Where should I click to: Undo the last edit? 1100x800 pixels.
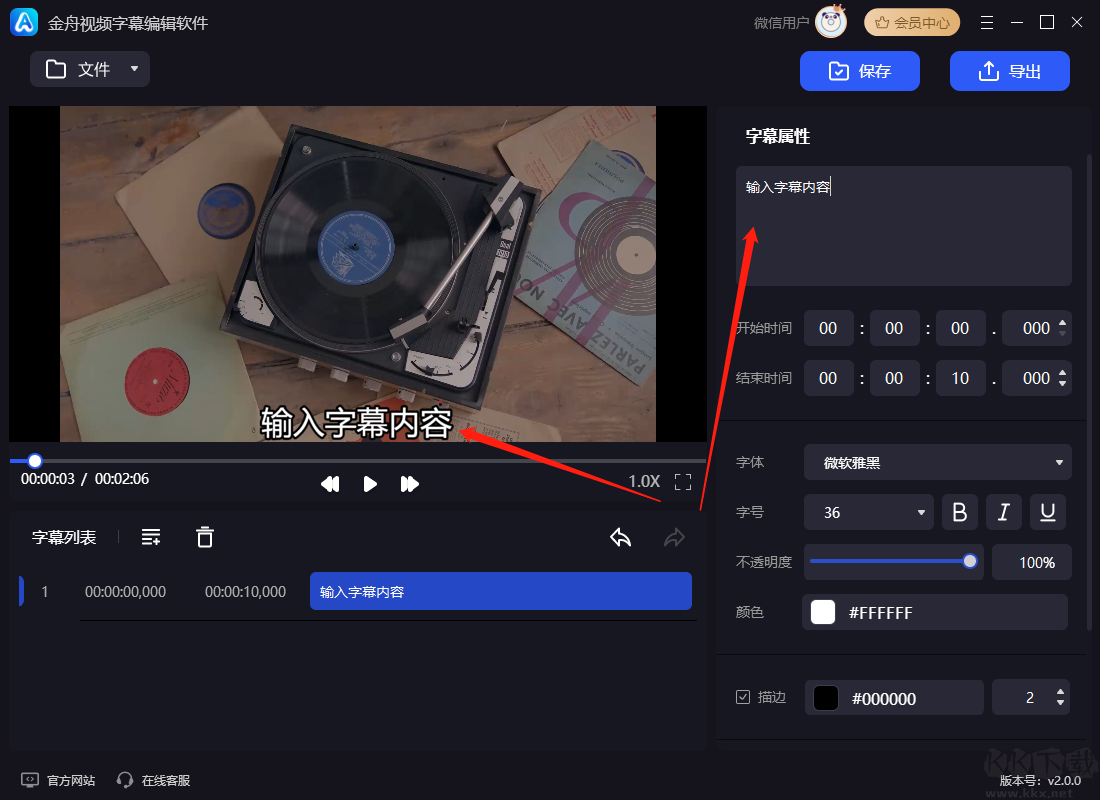[620, 537]
